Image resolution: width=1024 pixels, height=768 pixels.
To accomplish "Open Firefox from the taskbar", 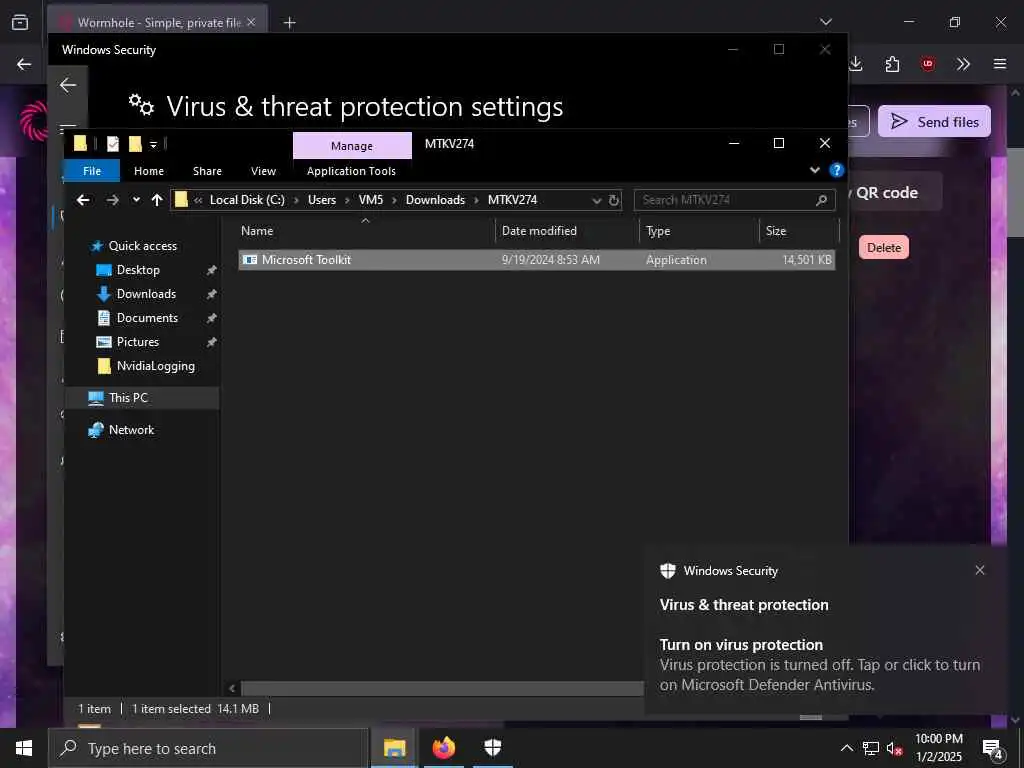I will point(443,748).
